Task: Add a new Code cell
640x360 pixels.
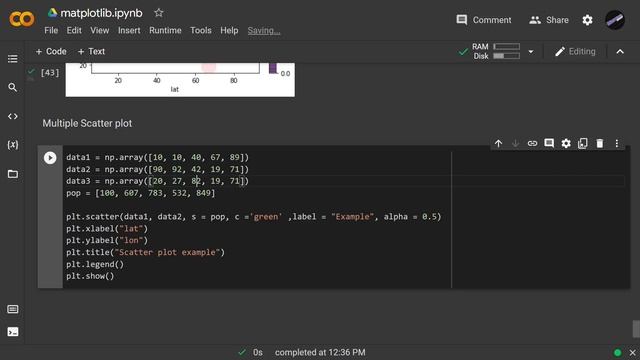Action: tap(51, 51)
